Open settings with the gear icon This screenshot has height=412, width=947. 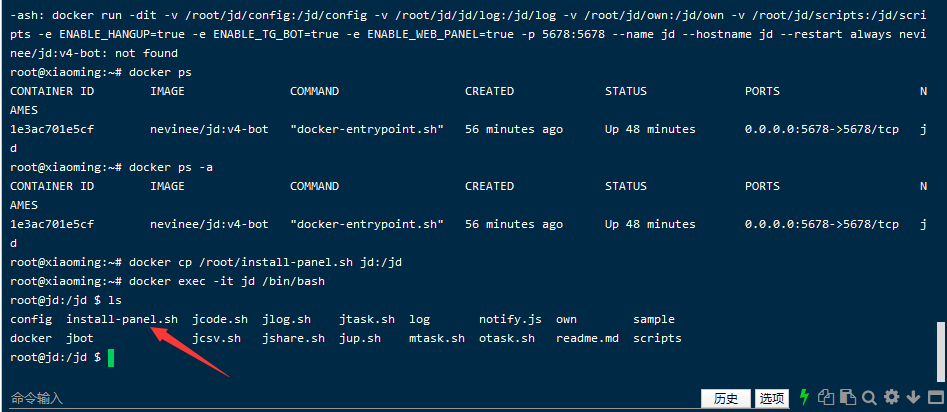[890, 398]
